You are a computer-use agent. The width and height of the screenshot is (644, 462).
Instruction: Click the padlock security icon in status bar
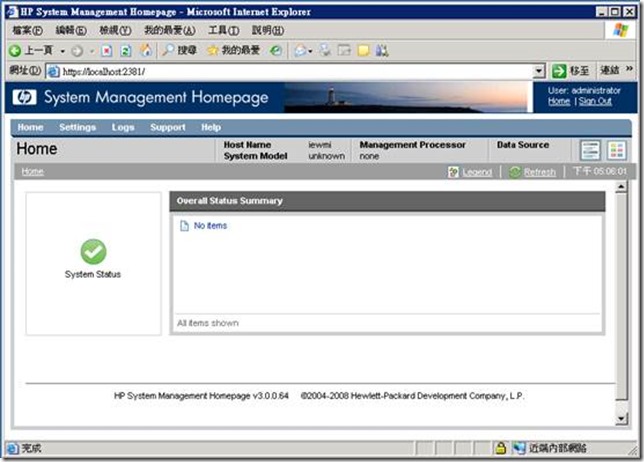(500, 448)
